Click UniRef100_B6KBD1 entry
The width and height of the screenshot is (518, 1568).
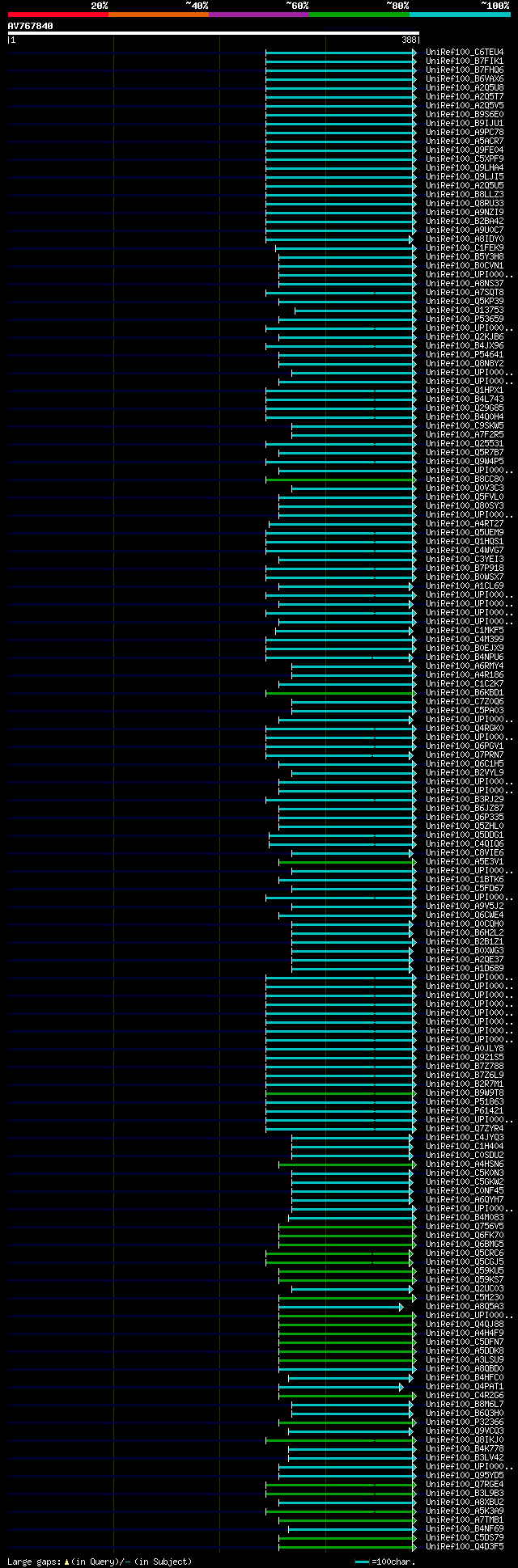click(x=465, y=693)
